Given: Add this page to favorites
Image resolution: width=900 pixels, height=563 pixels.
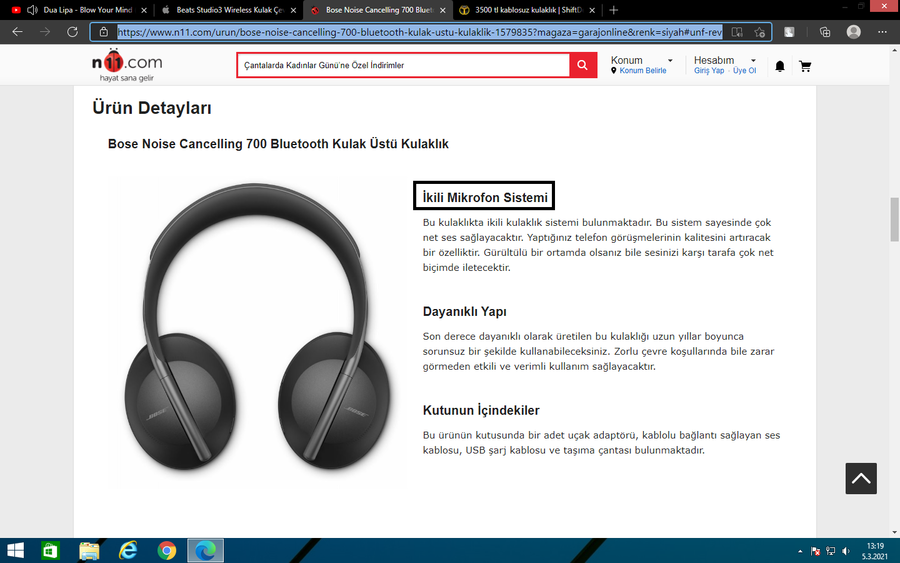Looking at the screenshot, I should coord(759,32).
